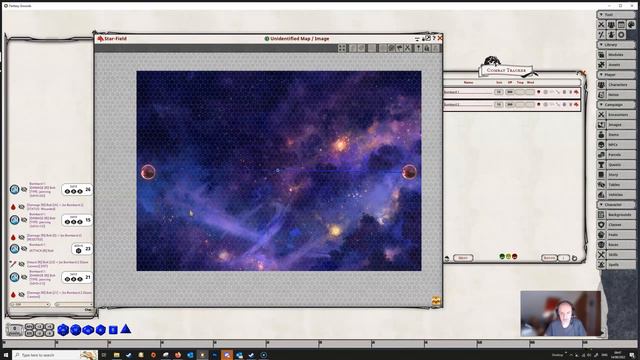Click the crossed-swords combat tracker tool icon
This screenshot has height=360, width=640.
pos(601,25)
